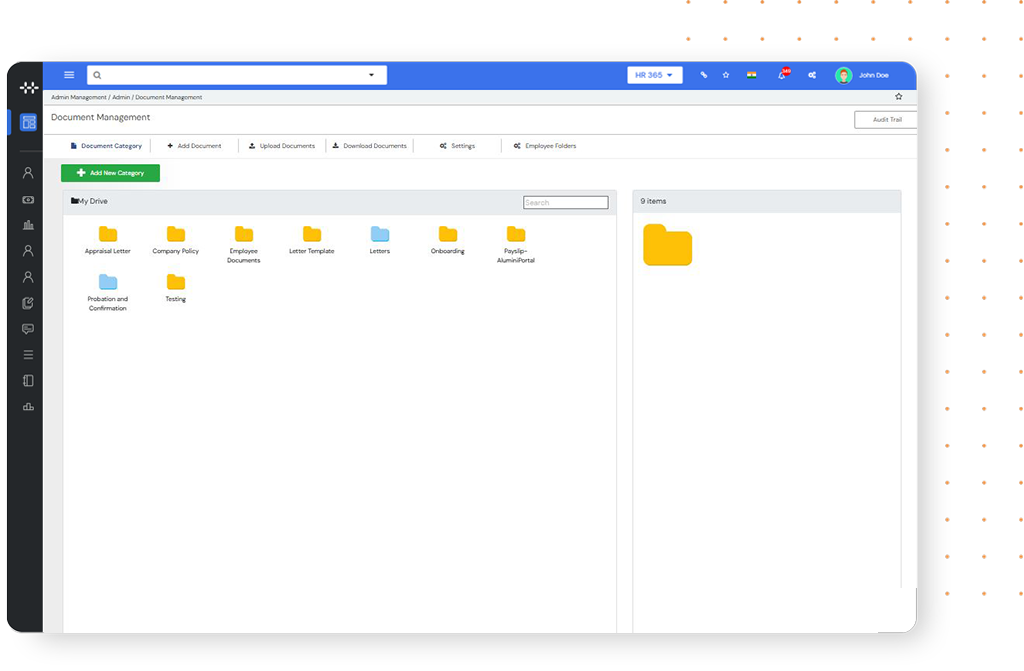This screenshot has width=1024, height=671.
Task: Open the notification bell with 349 alerts
Action: coord(783,75)
